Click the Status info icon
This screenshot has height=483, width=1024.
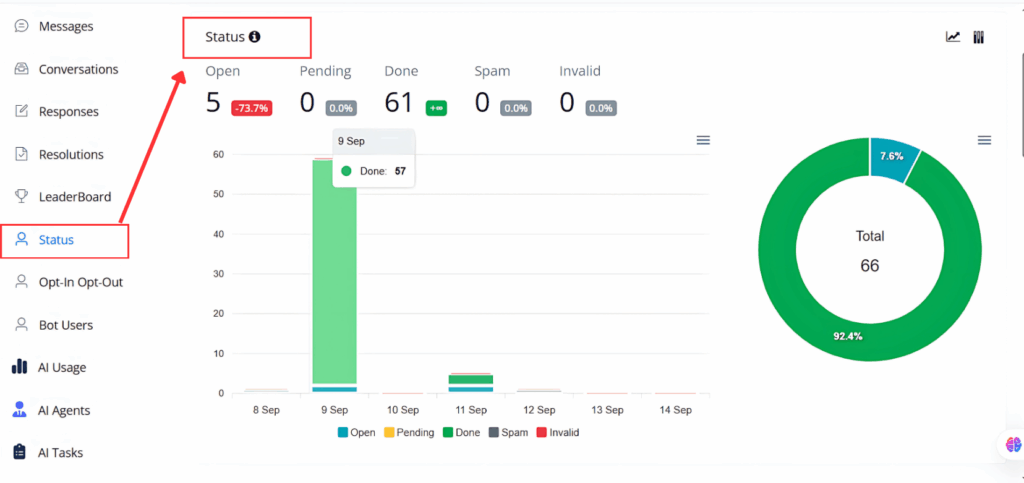(254, 37)
